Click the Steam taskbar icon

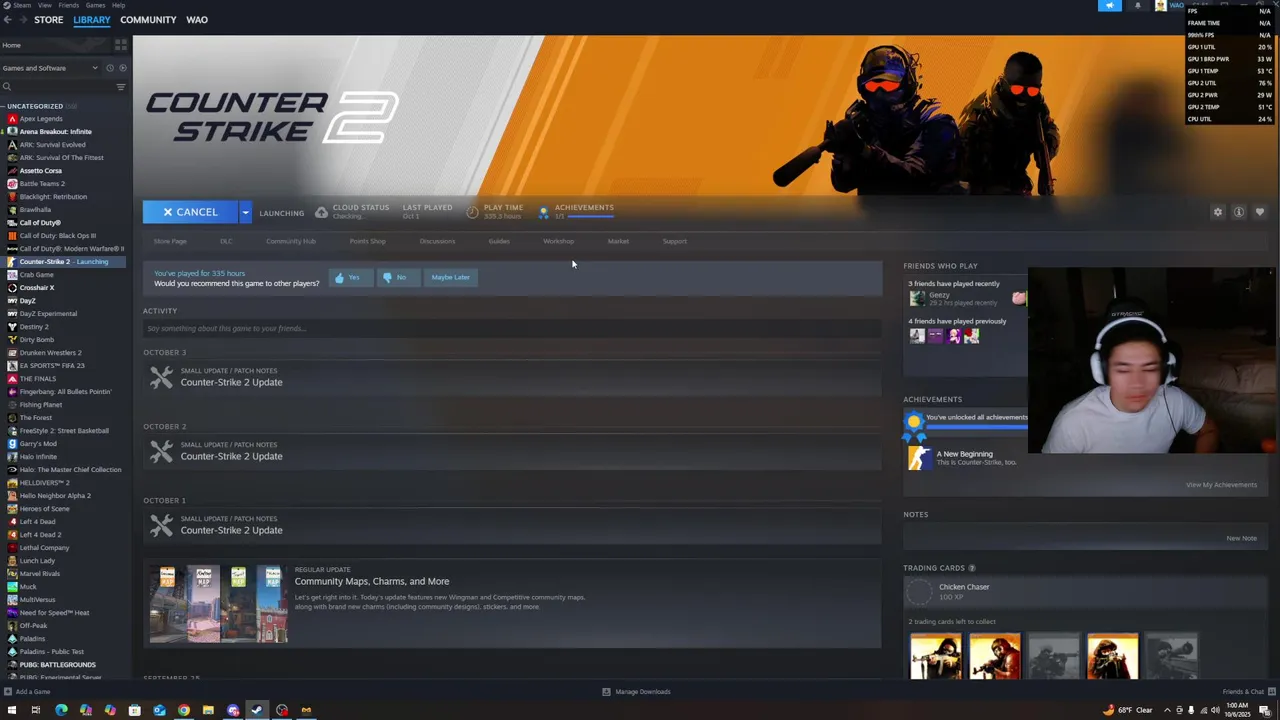coord(257,710)
